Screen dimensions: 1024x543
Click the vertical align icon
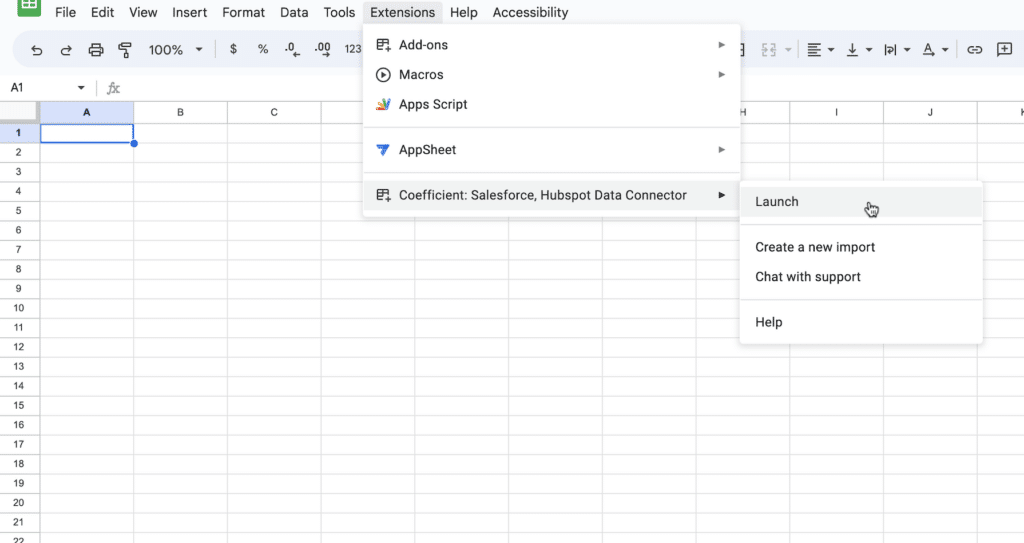(x=852, y=50)
